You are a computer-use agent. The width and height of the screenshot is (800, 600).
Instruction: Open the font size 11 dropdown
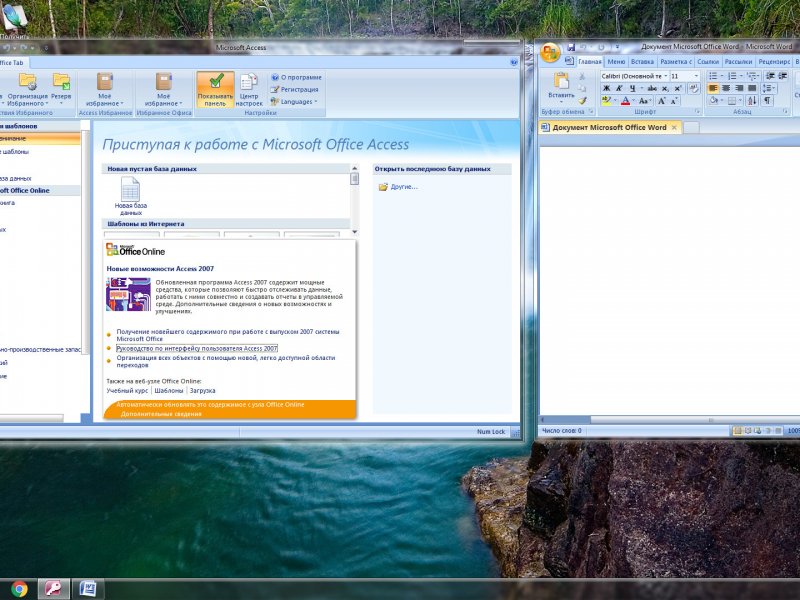(696, 76)
